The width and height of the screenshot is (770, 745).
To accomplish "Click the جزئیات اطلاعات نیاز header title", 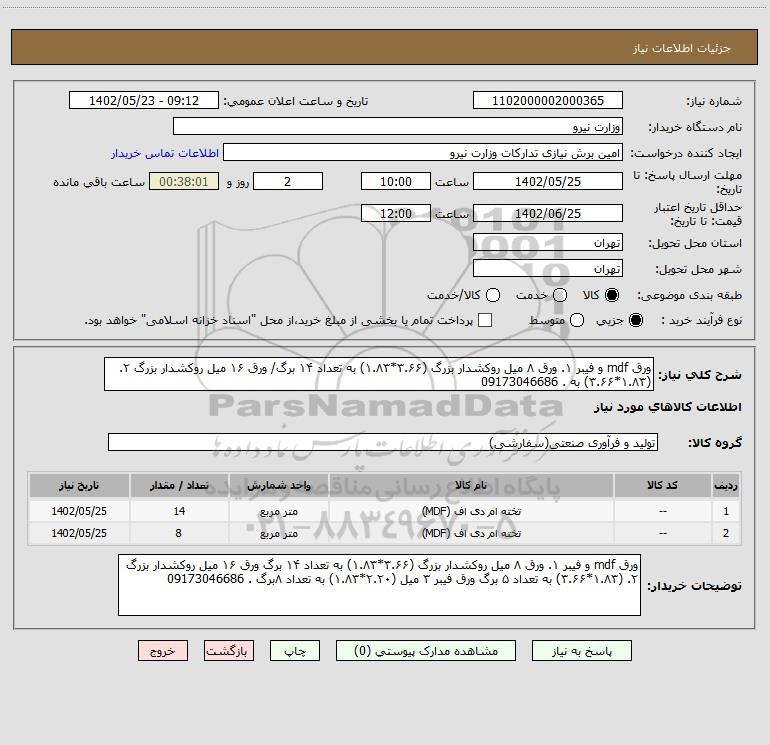I will click(x=681, y=48).
